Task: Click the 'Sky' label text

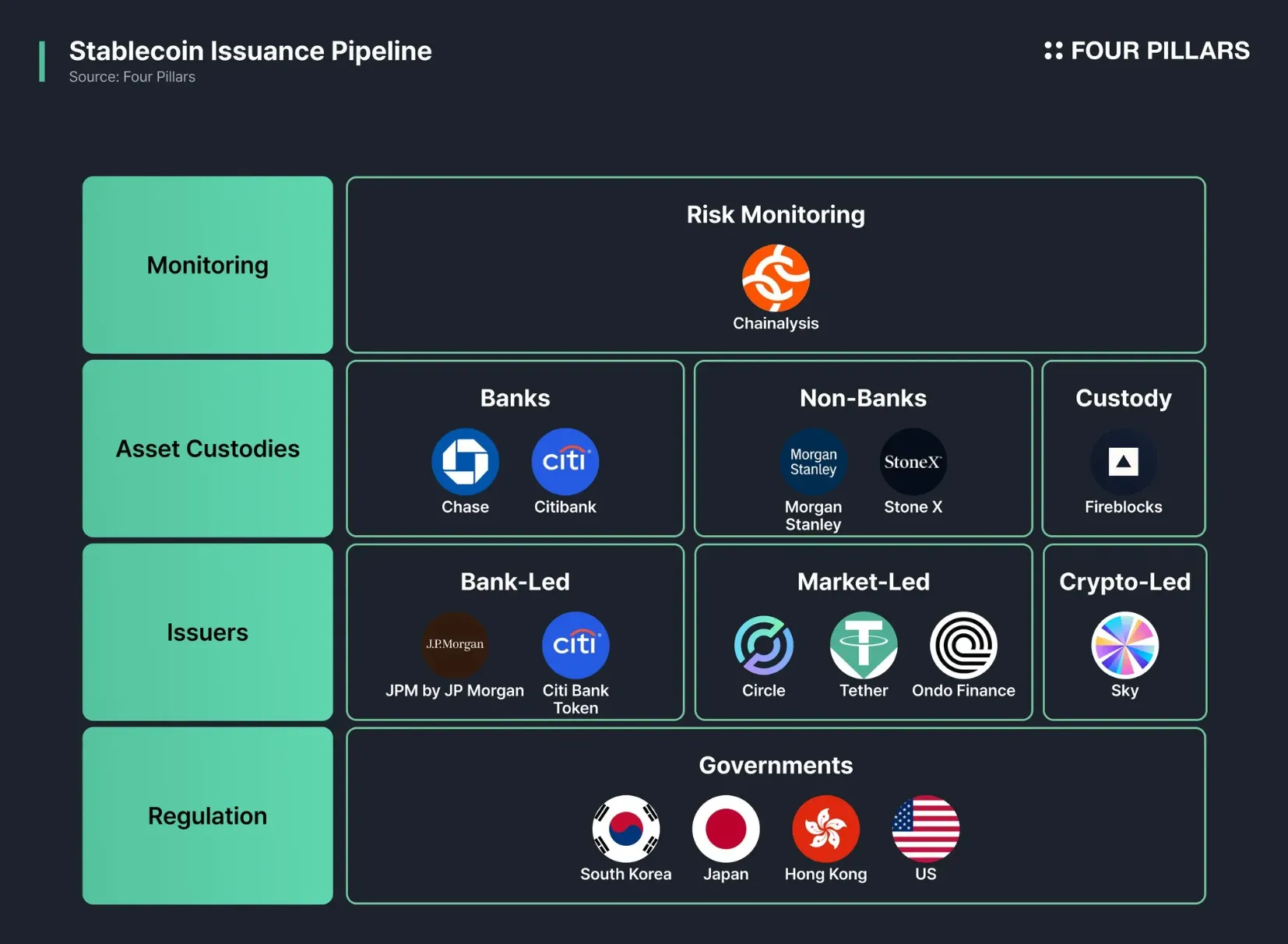Action: [1124, 691]
